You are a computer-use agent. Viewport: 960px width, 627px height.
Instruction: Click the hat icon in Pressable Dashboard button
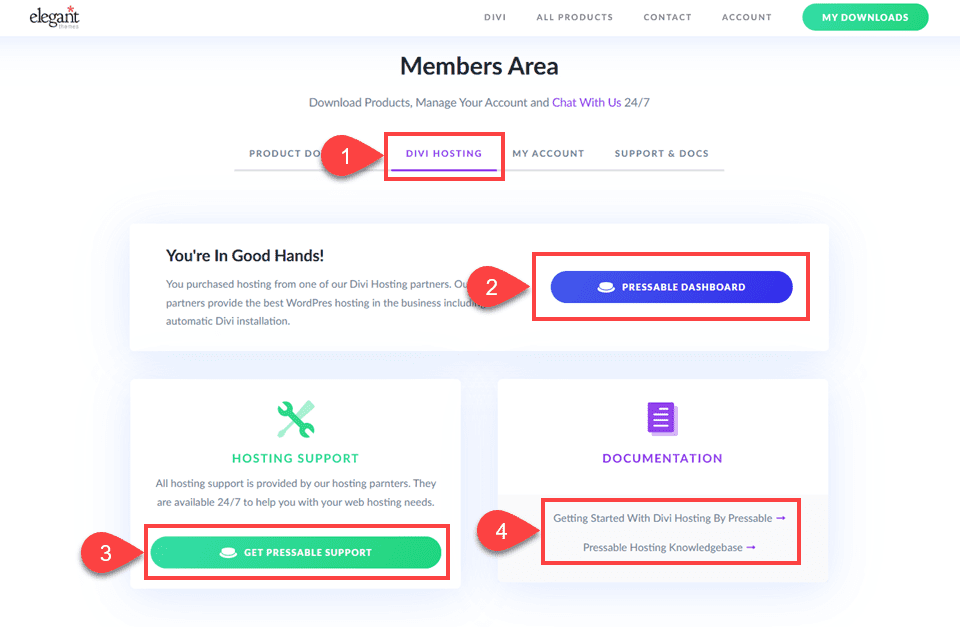(x=606, y=287)
